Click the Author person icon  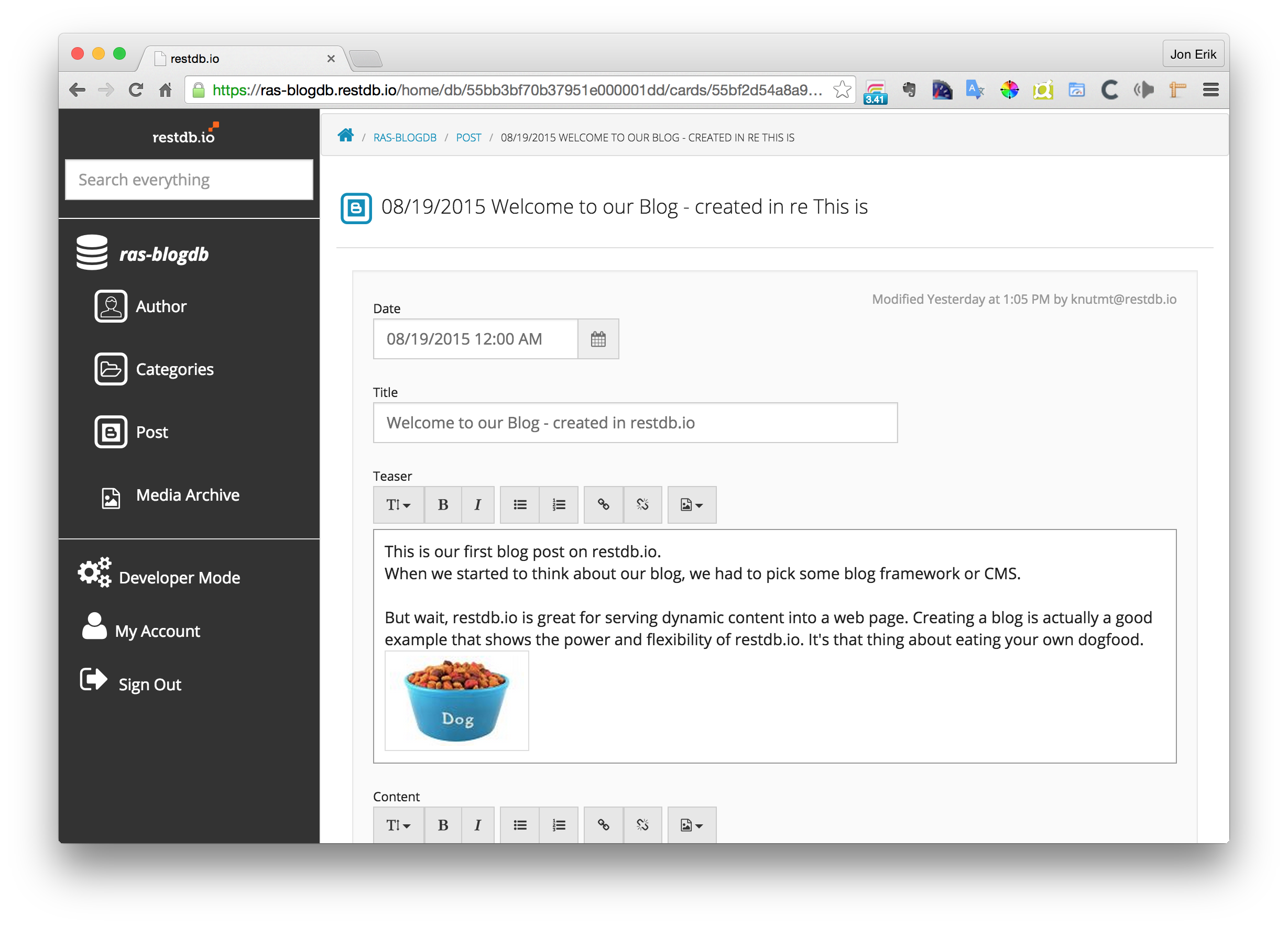[111, 306]
